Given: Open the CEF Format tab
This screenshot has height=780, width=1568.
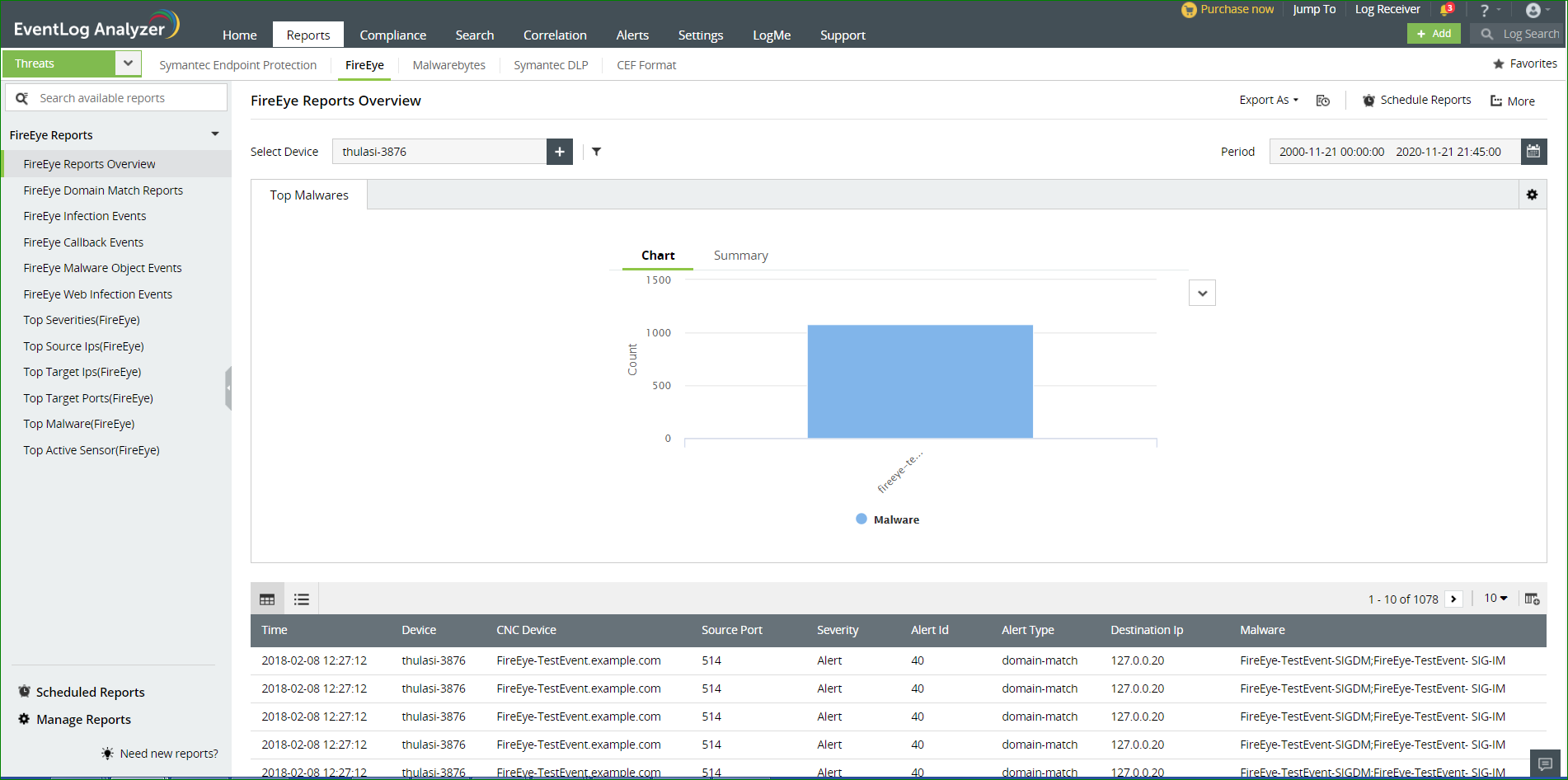Looking at the screenshot, I should coord(646,65).
